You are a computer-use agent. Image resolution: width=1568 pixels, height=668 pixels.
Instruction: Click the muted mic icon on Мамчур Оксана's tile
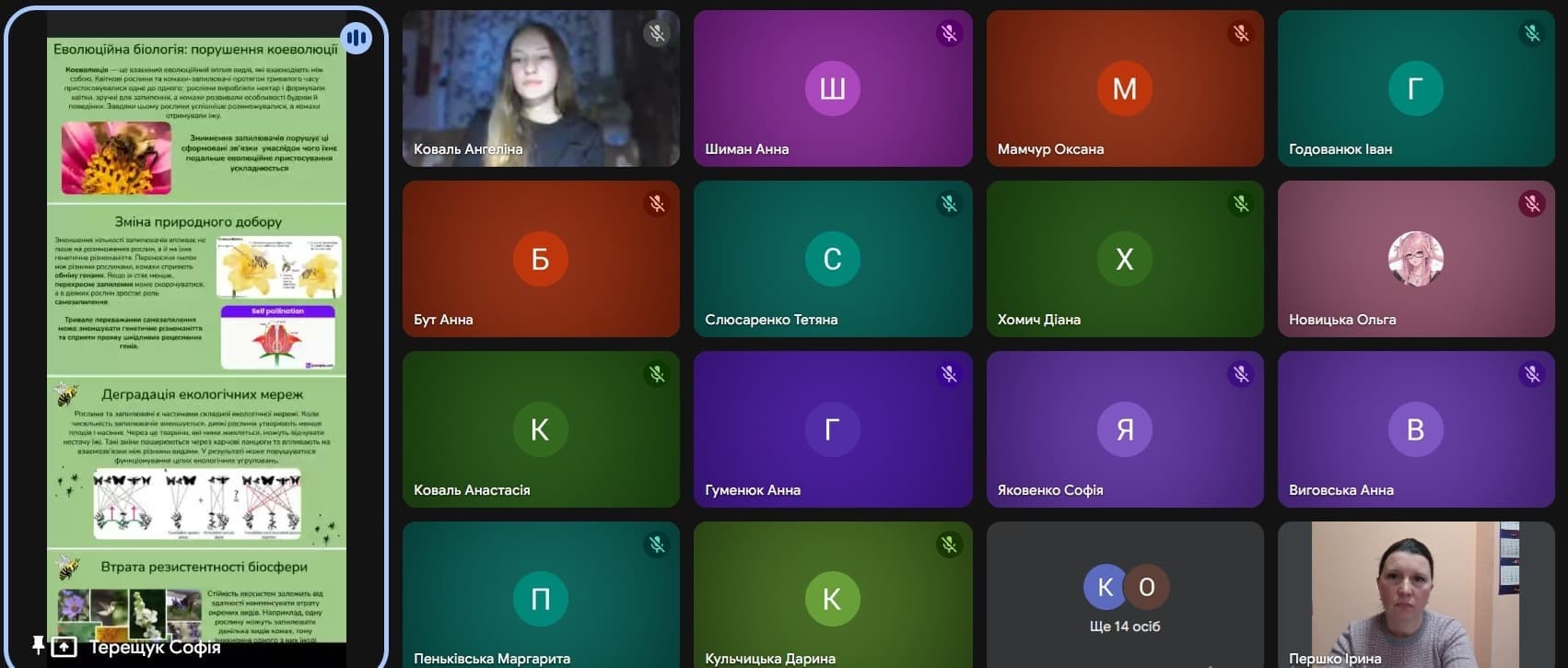(1241, 34)
